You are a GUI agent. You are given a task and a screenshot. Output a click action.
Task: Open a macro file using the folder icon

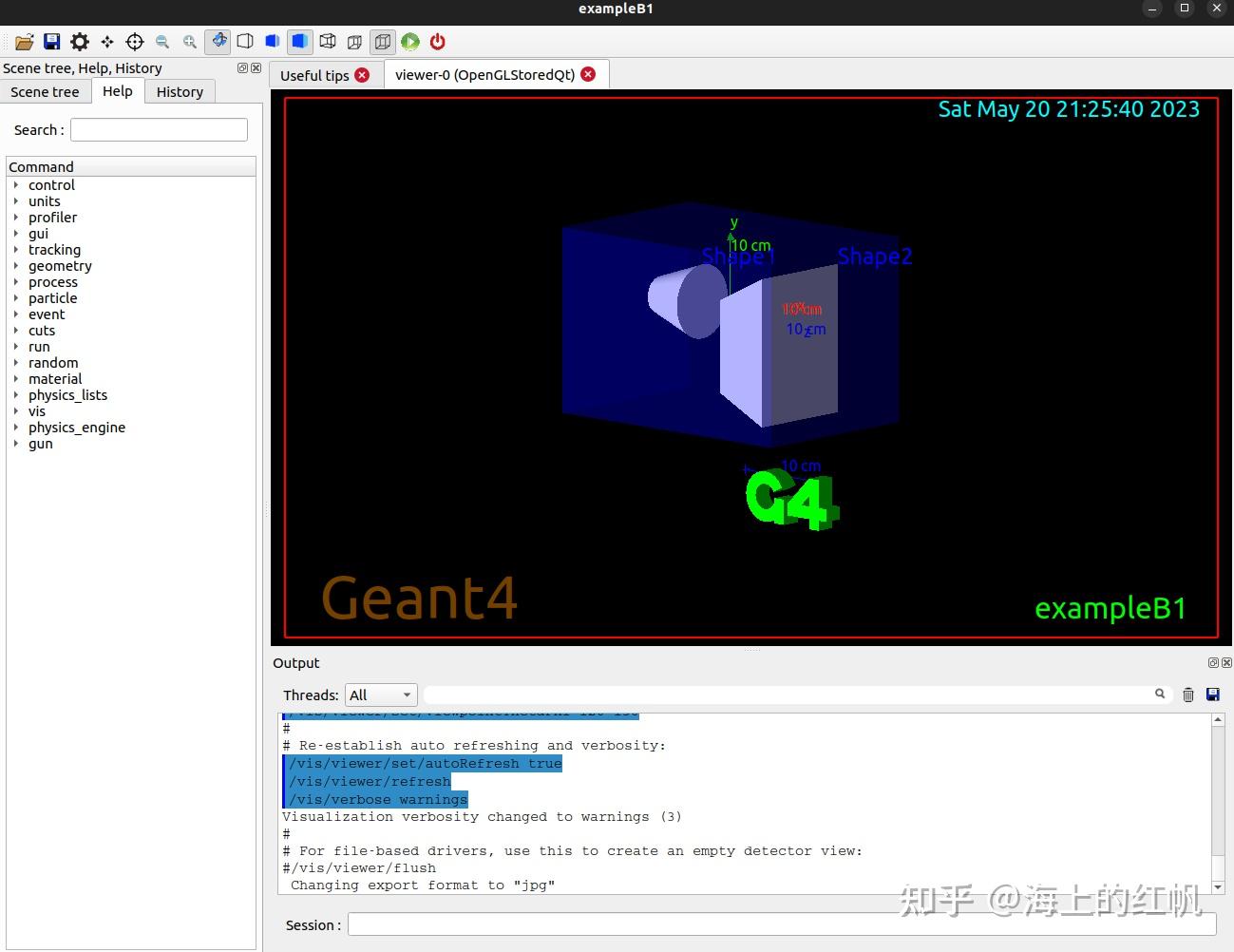coord(25,42)
